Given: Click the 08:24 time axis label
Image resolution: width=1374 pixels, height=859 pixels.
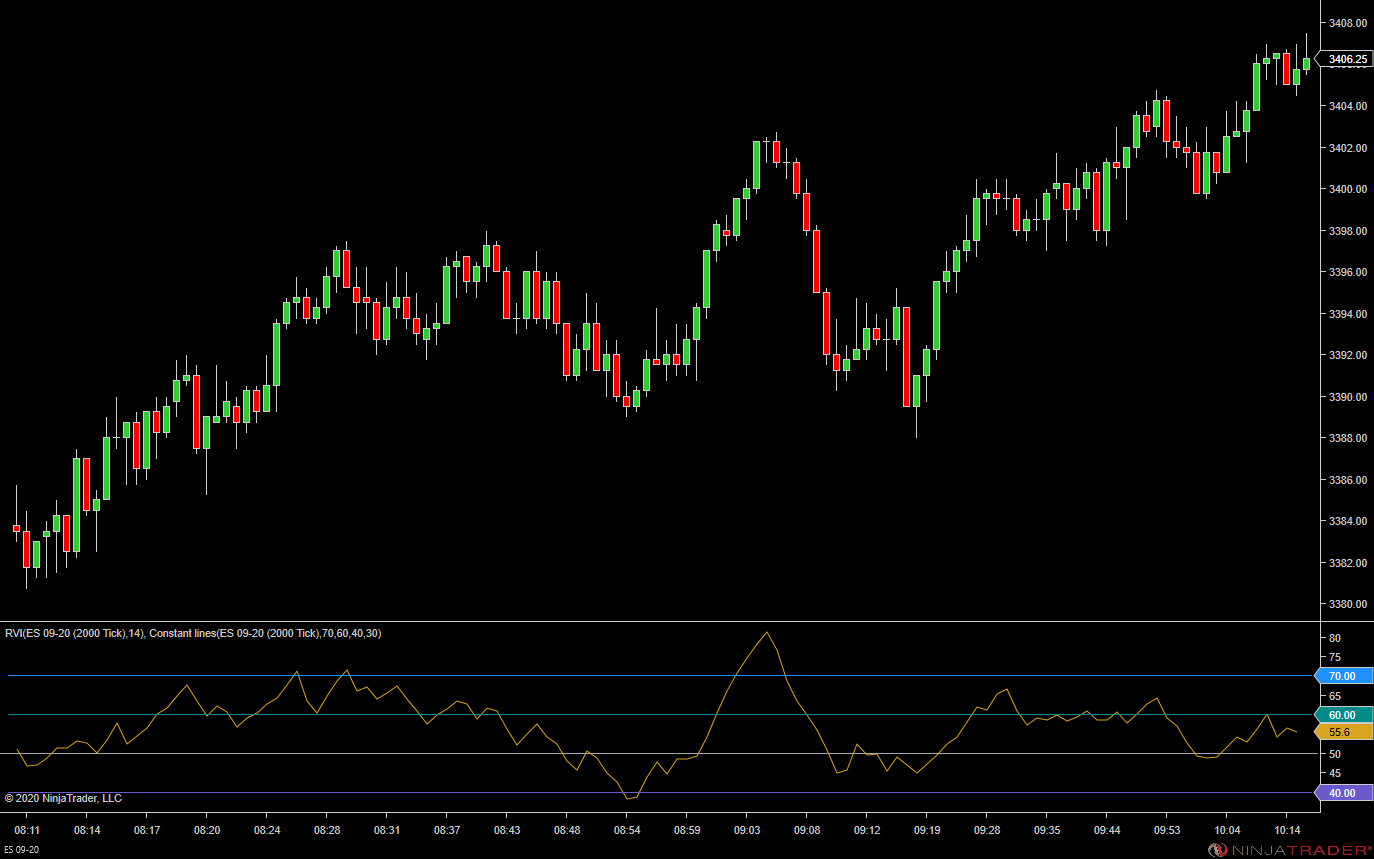Looking at the screenshot, I should tap(267, 831).
